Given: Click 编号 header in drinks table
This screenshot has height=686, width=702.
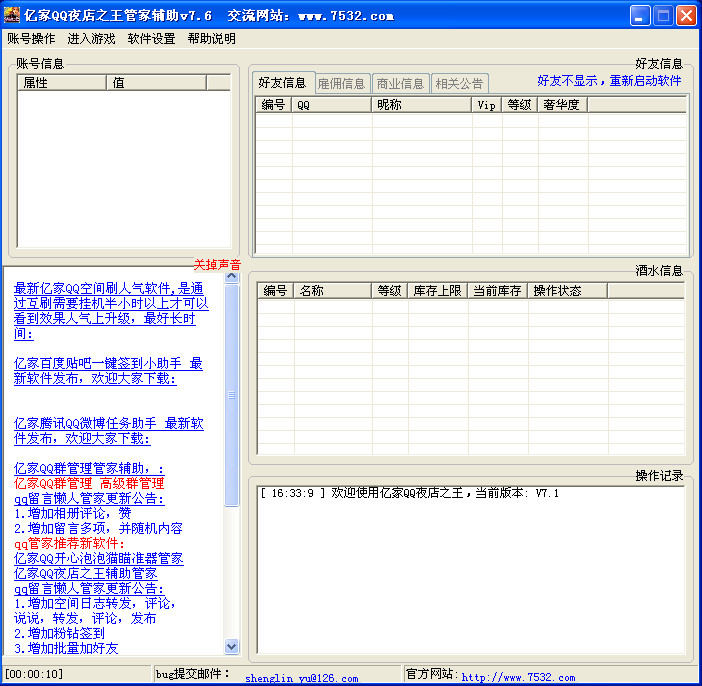Looking at the screenshot, I should pos(275,291).
